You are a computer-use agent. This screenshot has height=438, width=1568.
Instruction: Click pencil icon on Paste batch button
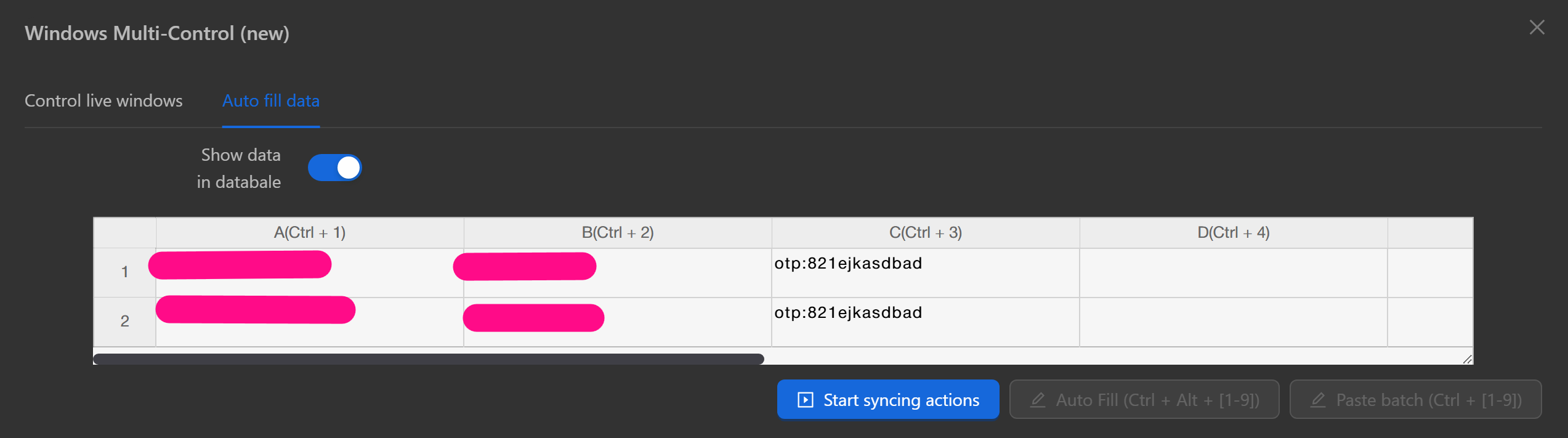point(1317,400)
